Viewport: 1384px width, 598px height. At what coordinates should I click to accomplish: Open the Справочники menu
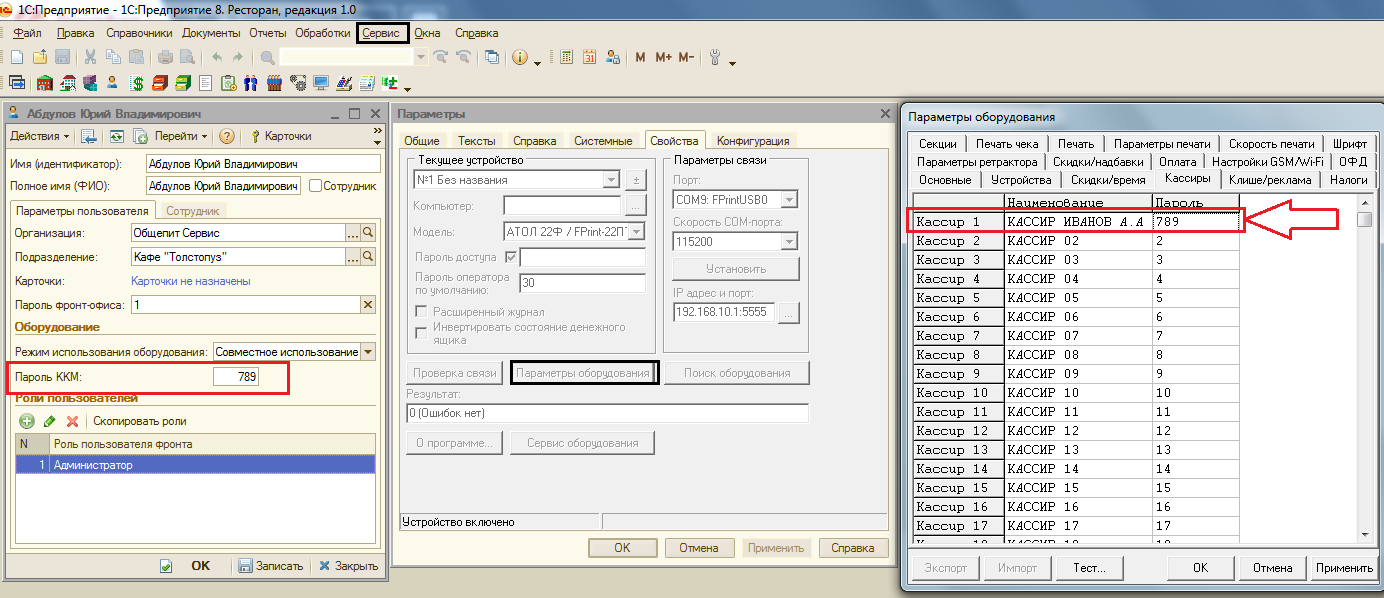pyautogui.click(x=139, y=33)
